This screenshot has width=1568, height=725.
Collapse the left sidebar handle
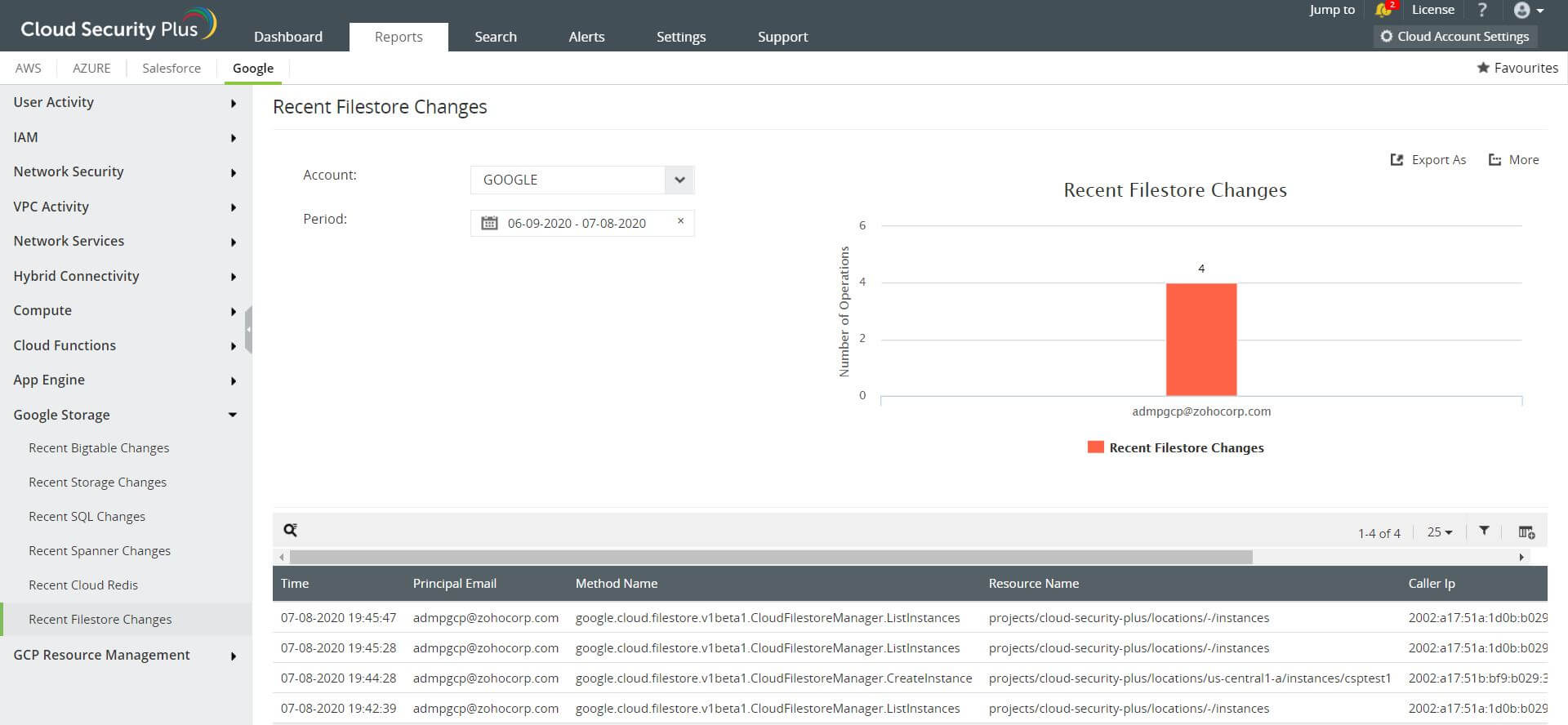[248, 330]
